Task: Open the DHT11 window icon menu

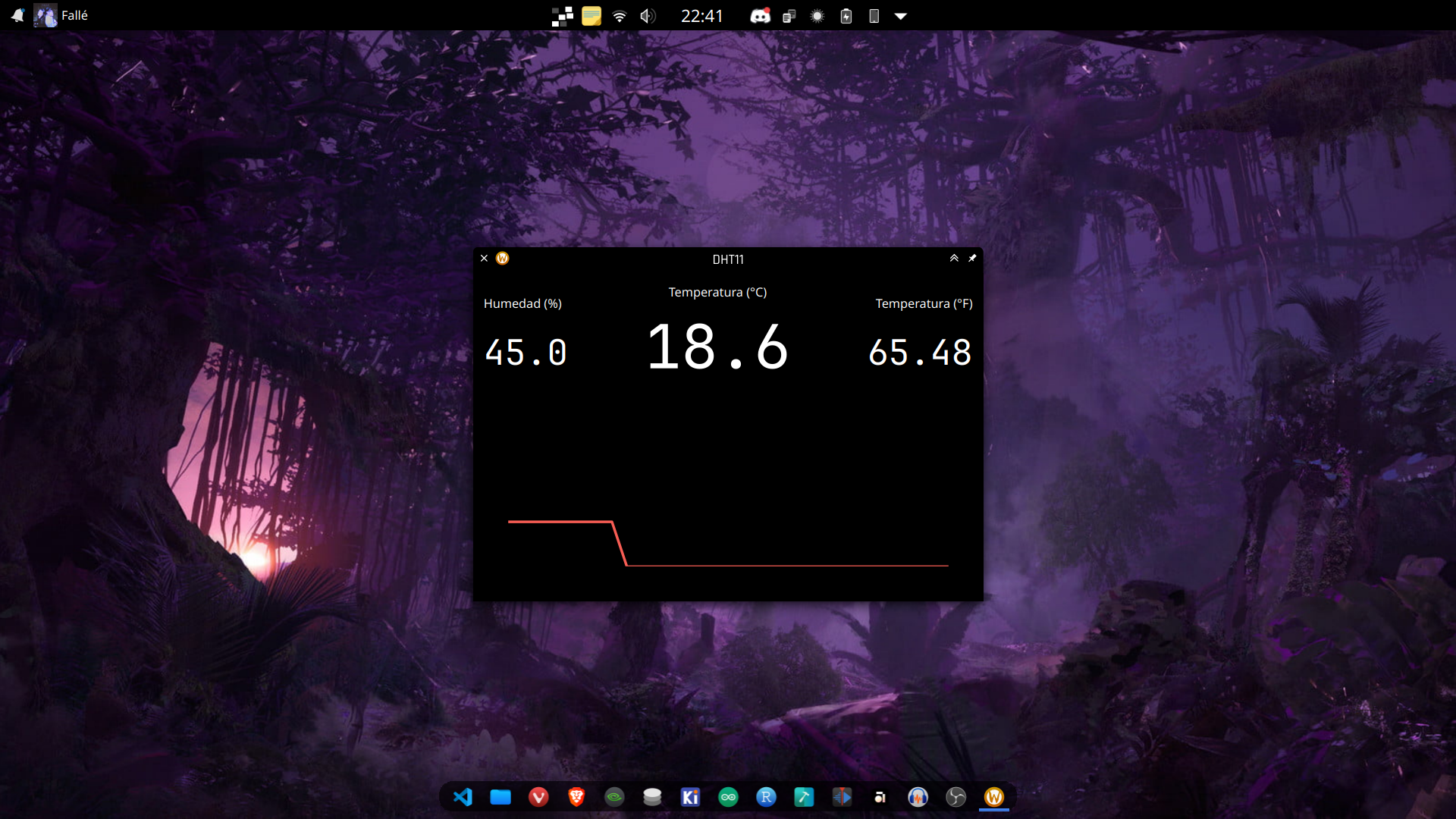Action: [x=502, y=259]
